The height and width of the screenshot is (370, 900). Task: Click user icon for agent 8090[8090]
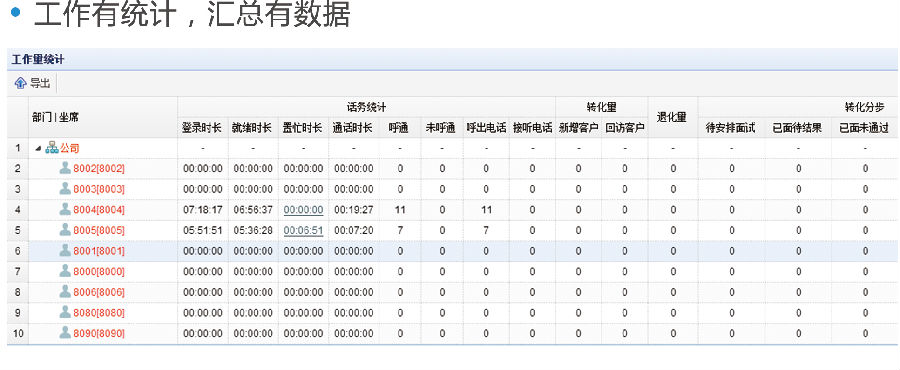click(x=65, y=333)
